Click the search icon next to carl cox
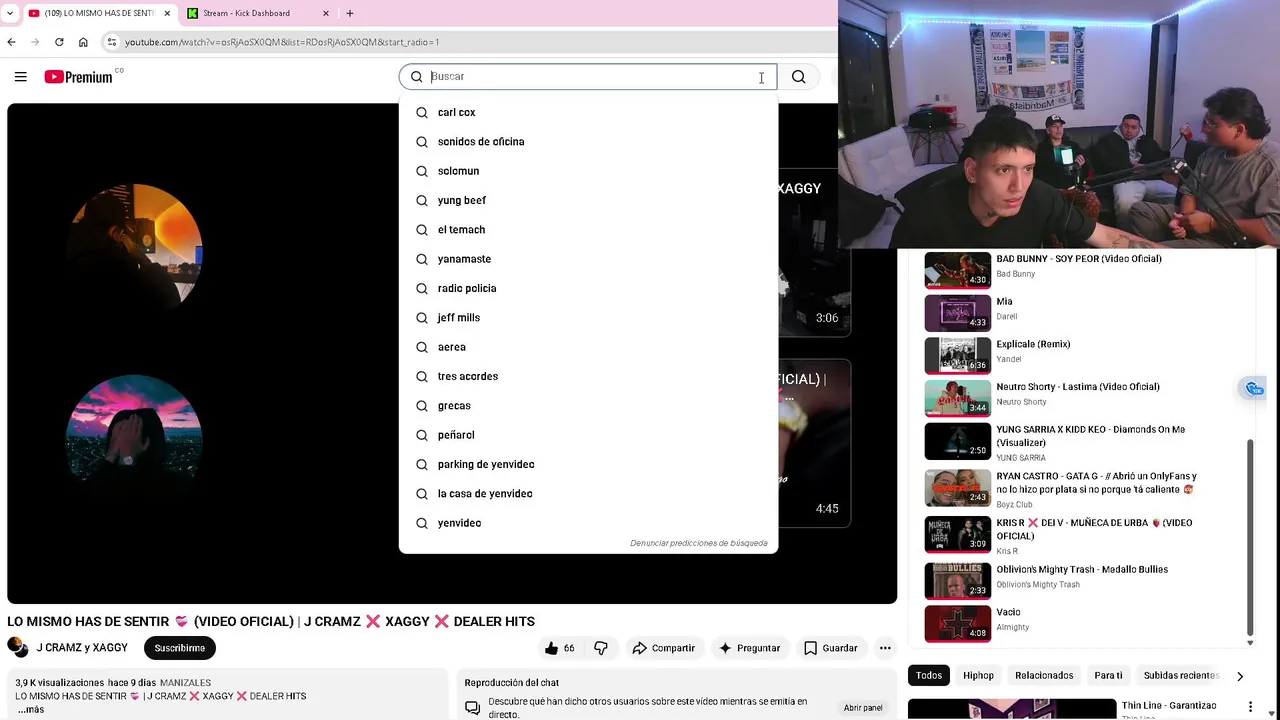This screenshot has width=1280, height=720. pos(422,113)
